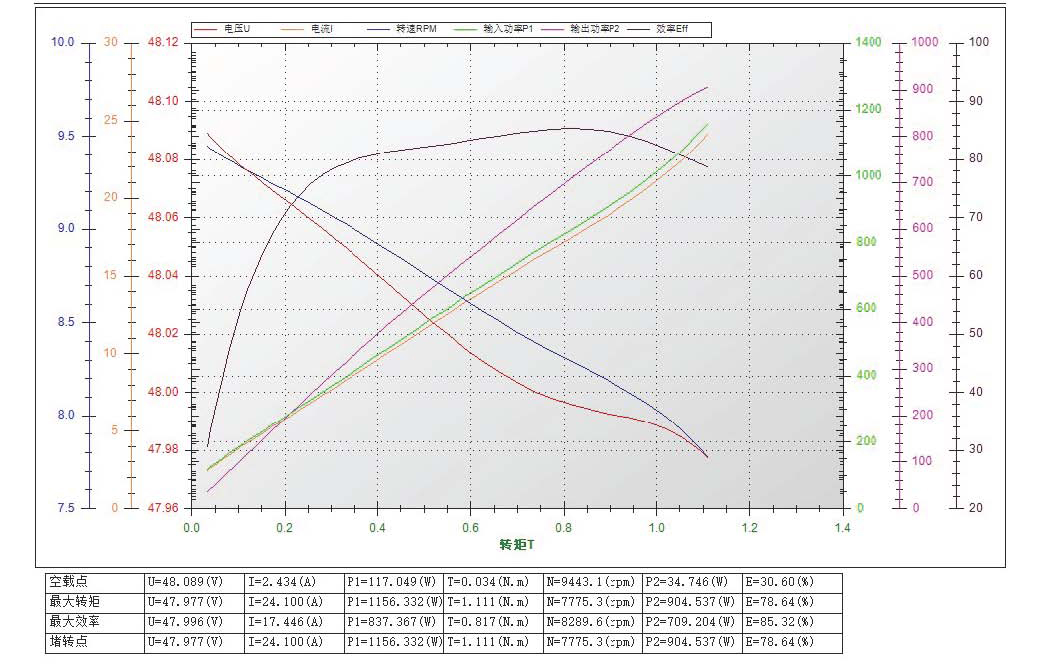Click the red line sample for 电压U
This screenshot has width=1041, height=664.
click(x=208, y=29)
